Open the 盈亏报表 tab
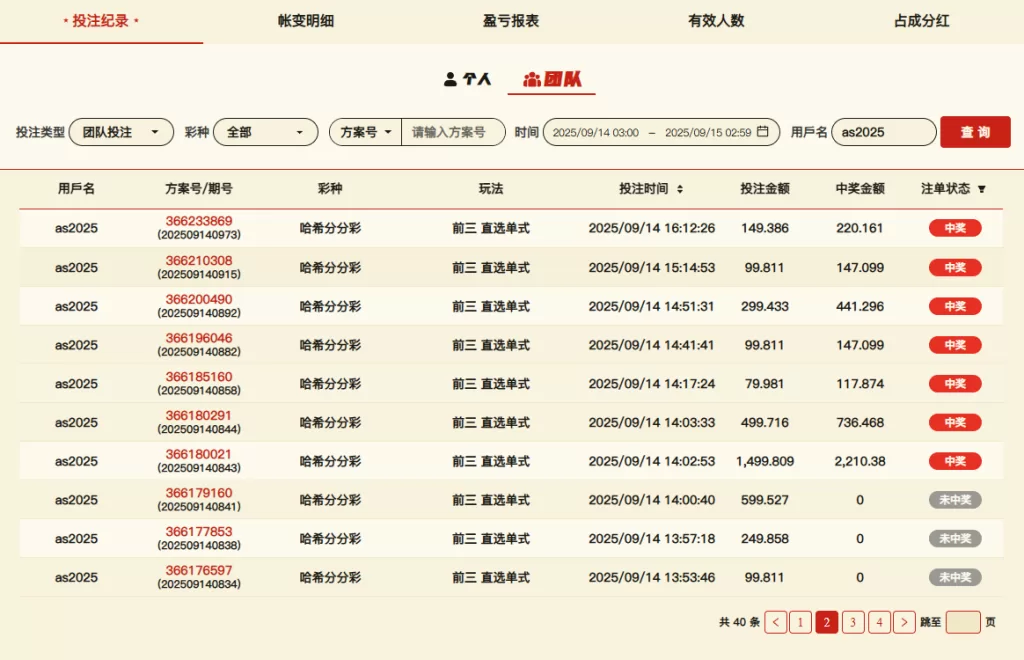This screenshot has width=1024, height=660. [511, 21]
